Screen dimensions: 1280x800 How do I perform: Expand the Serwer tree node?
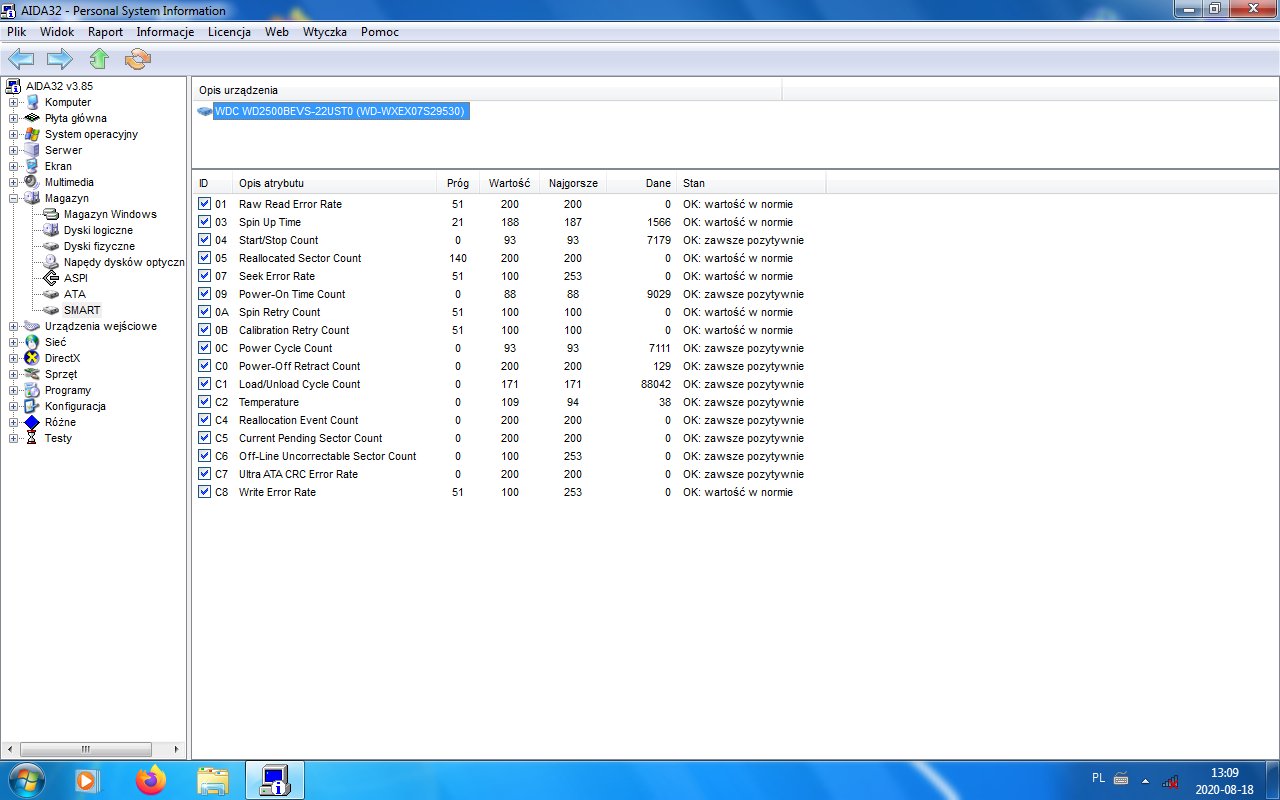(x=13, y=150)
